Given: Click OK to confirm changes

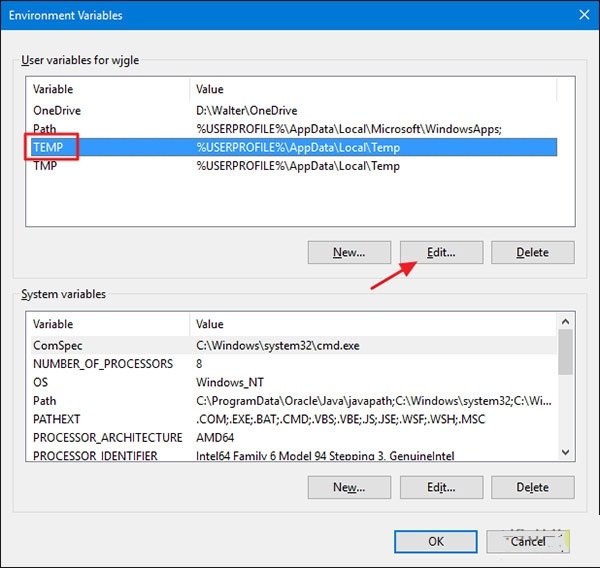Looking at the screenshot, I should (x=436, y=541).
